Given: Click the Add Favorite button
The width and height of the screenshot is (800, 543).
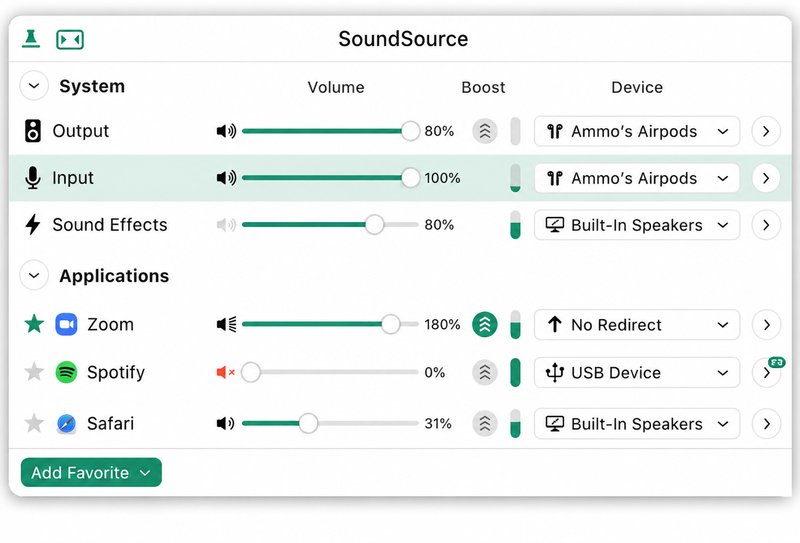Looking at the screenshot, I should [91, 473].
